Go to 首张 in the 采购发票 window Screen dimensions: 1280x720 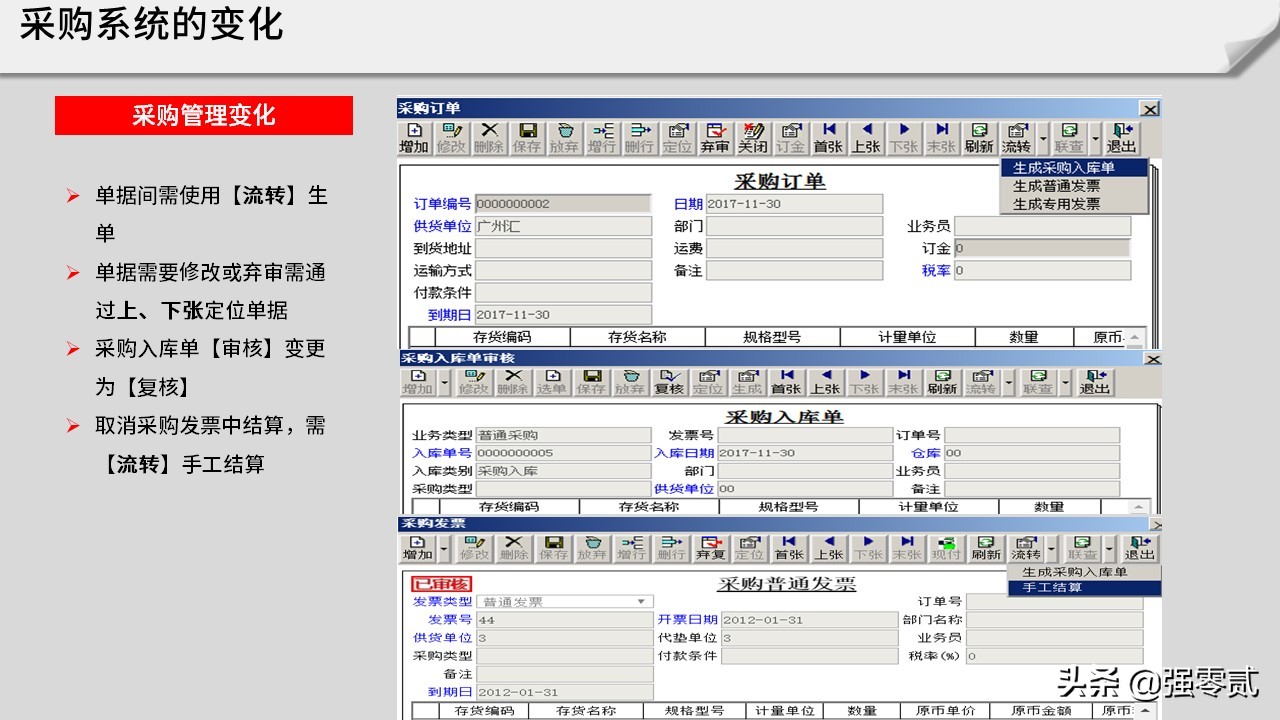789,548
